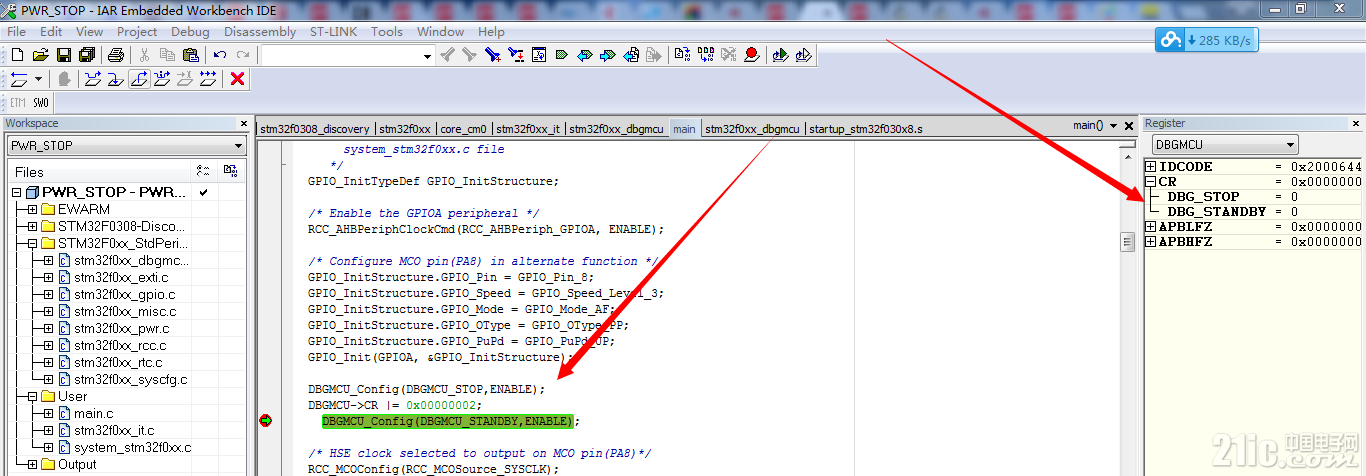The height and width of the screenshot is (476, 1366).
Task: Click the Download and Debug icon
Action: pos(780,55)
